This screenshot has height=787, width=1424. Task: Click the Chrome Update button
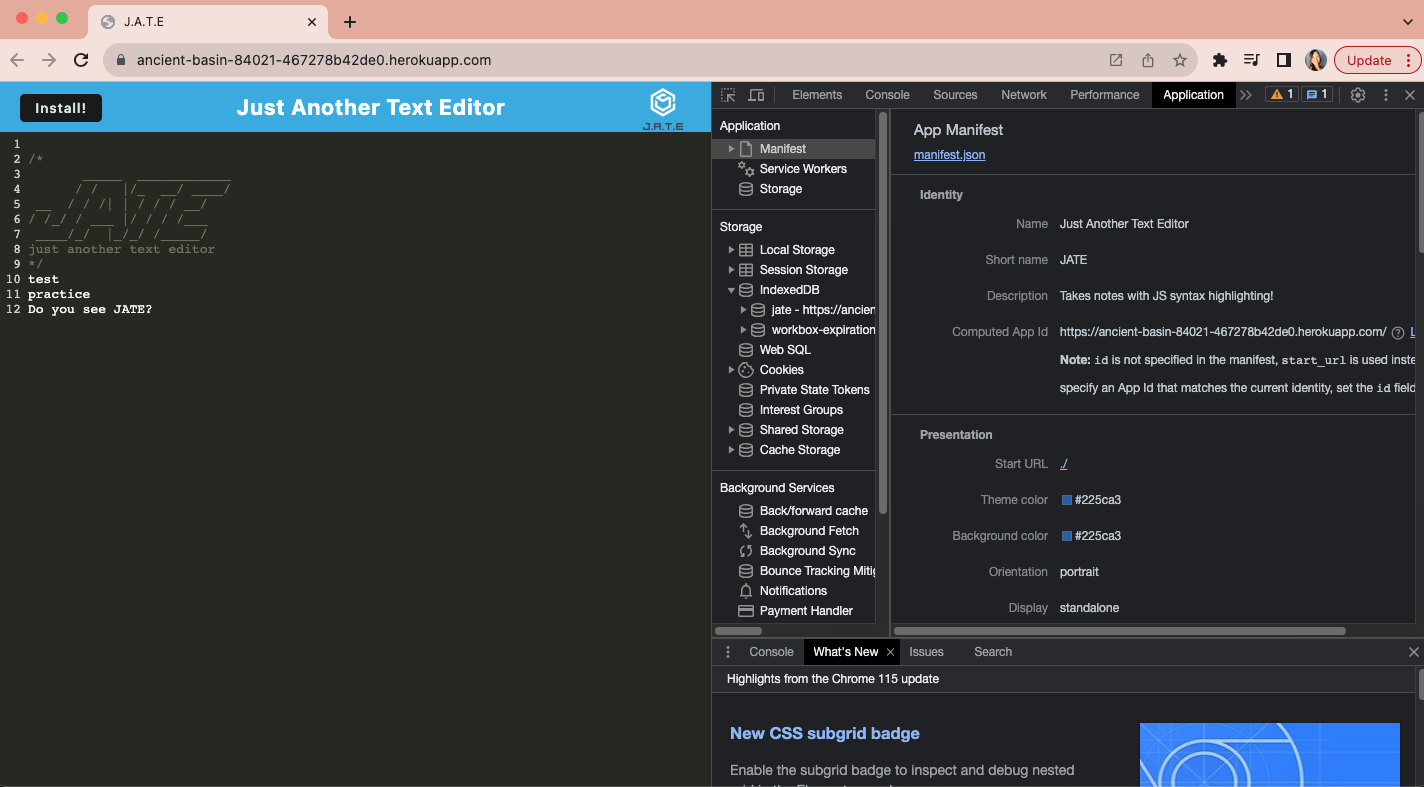coord(1377,60)
